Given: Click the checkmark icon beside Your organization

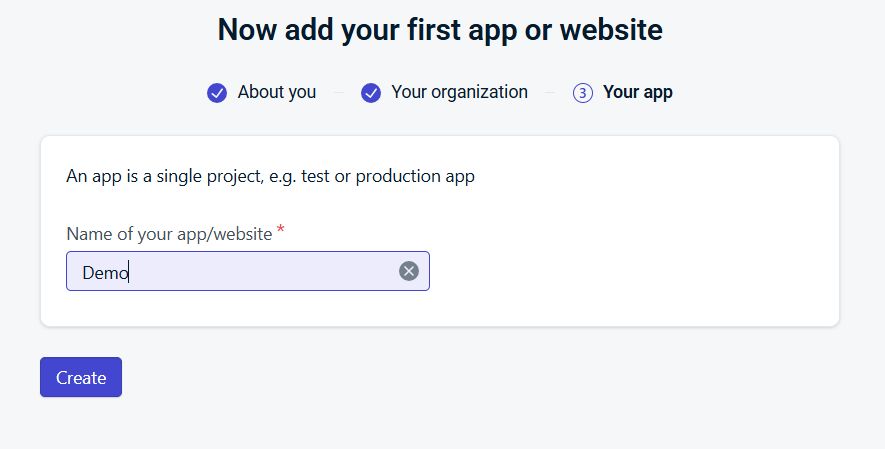Looking at the screenshot, I should click(x=371, y=93).
